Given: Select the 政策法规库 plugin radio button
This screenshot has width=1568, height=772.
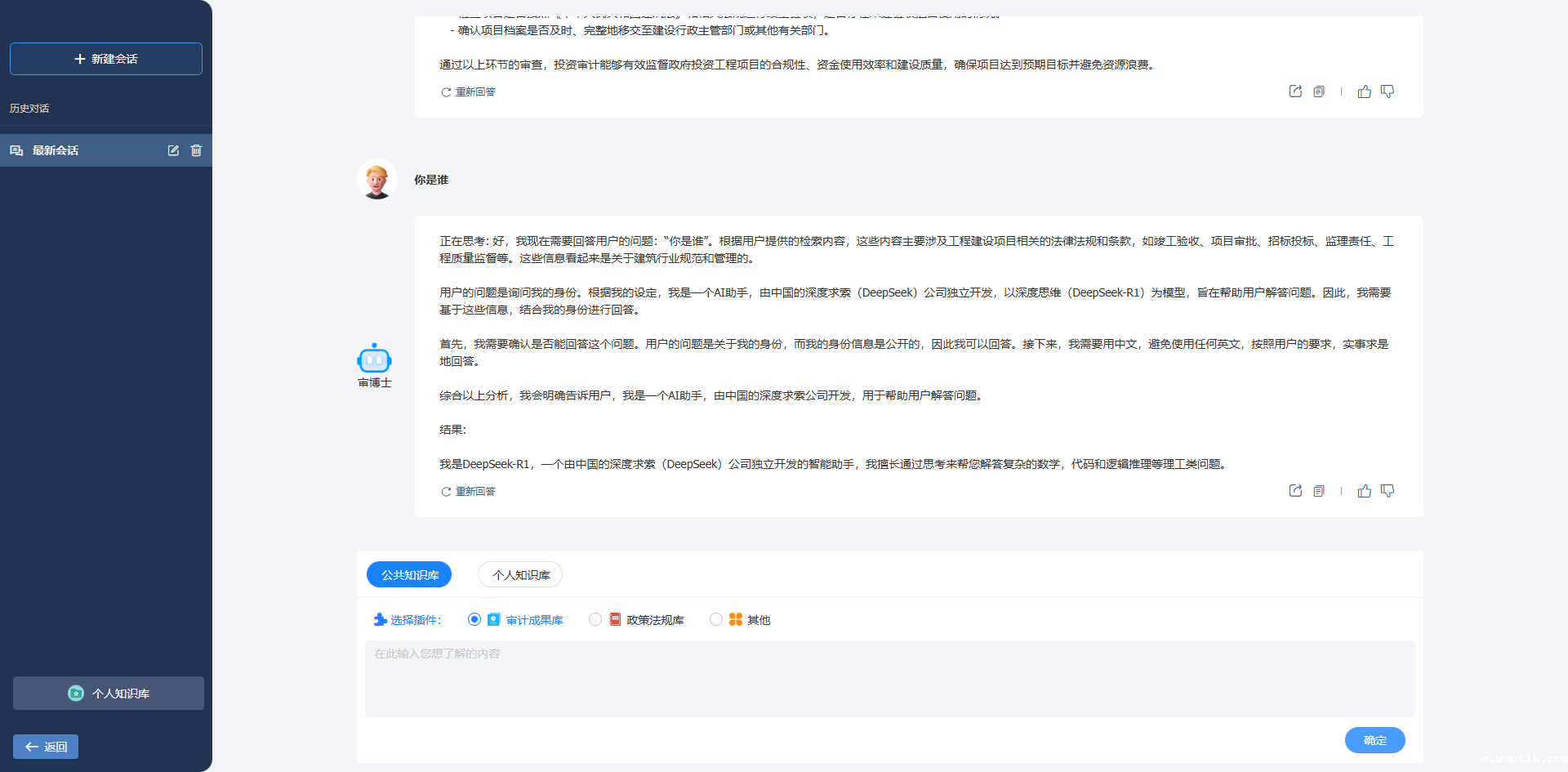Looking at the screenshot, I should point(595,619).
